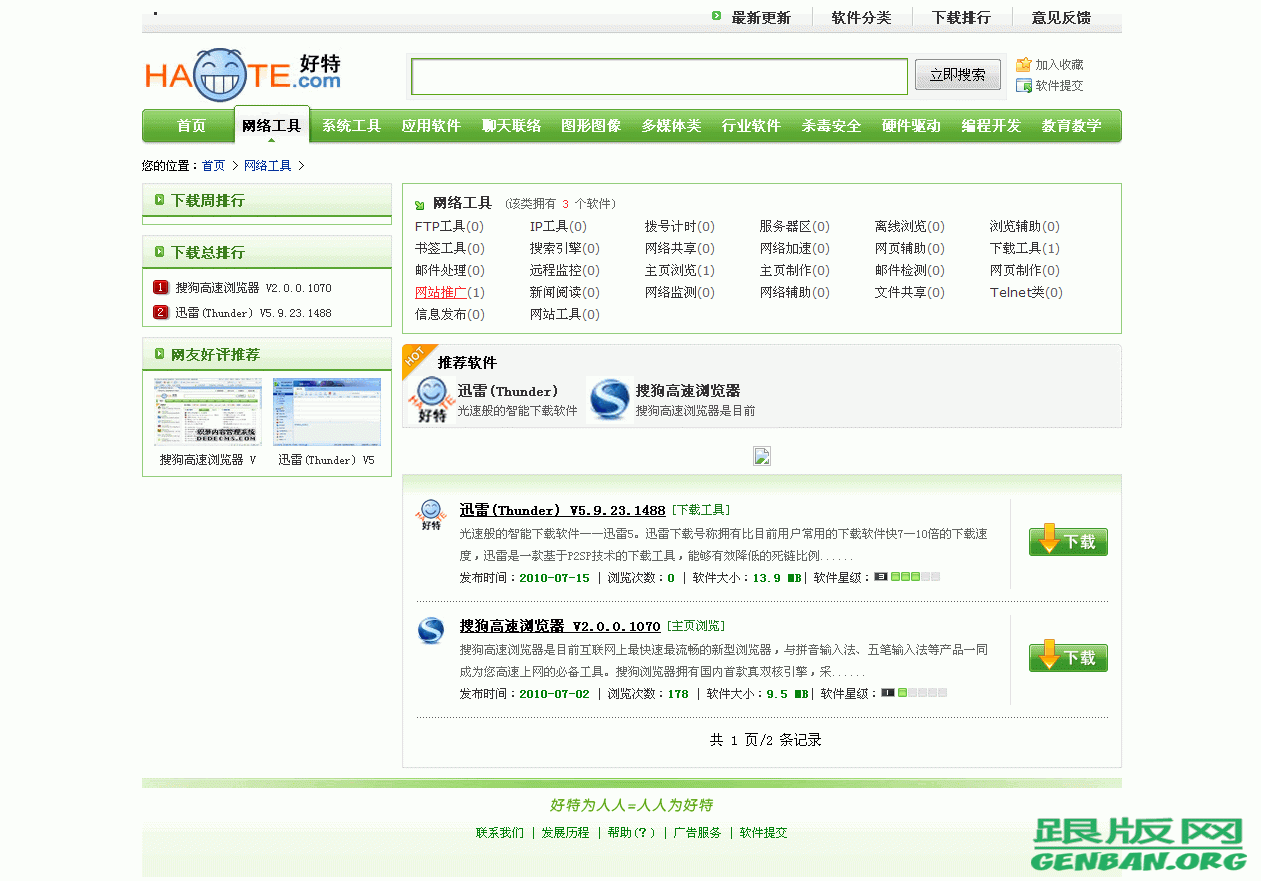The width and height of the screenshot is (1261, 881).
Task: Click the Sogou S icon in the browser download listing
Action: click(430, 631)
